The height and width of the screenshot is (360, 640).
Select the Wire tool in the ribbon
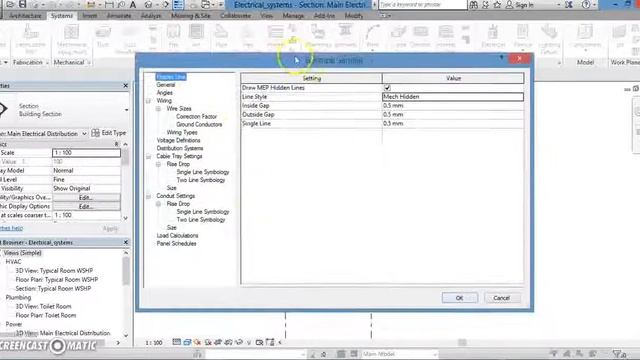coord(372,36)
